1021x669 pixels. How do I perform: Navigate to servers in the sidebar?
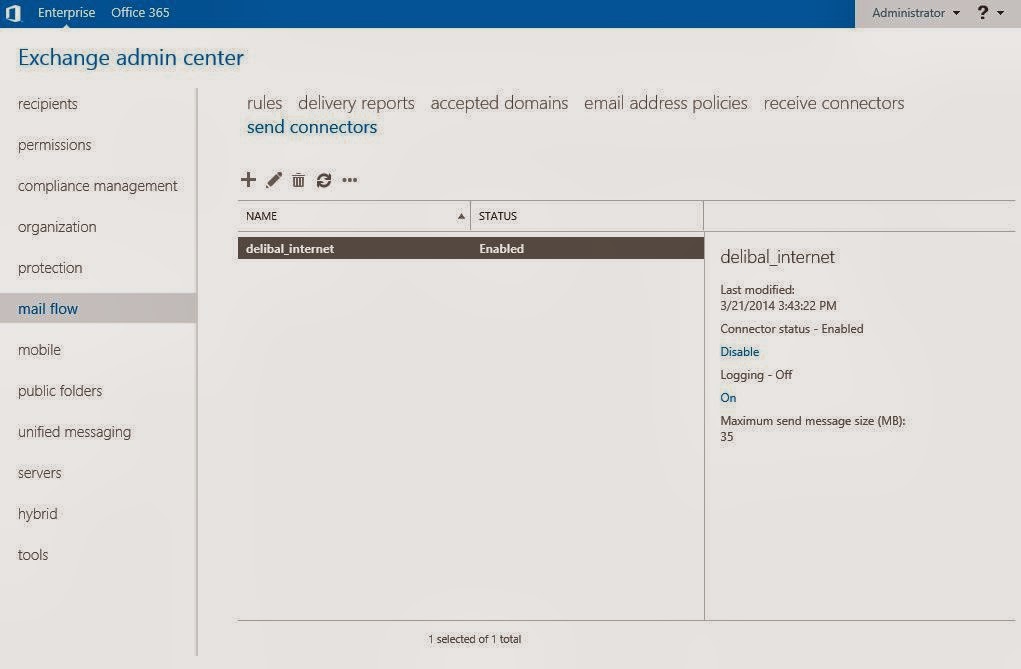[x=40, y=473]
